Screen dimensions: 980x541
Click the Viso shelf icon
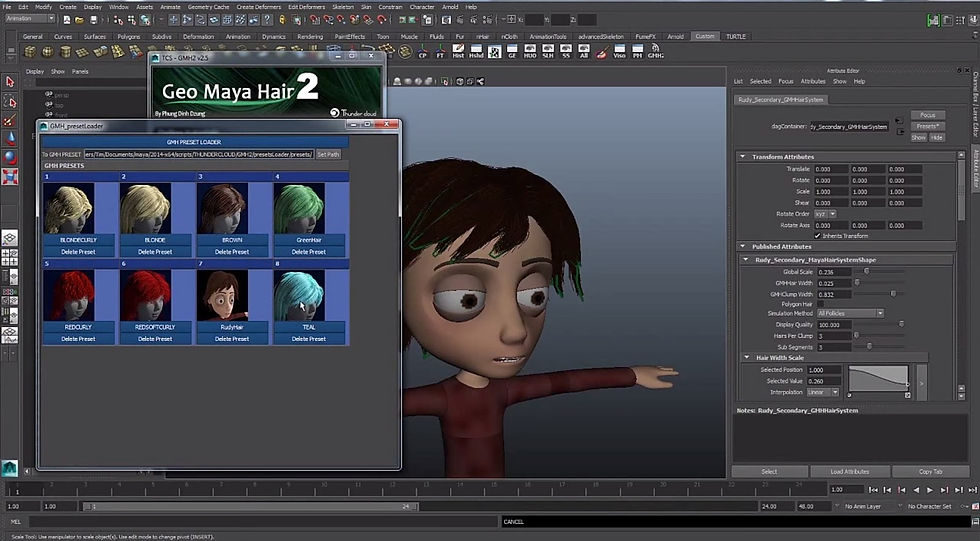pyautogui.click(x=619, y=51)
